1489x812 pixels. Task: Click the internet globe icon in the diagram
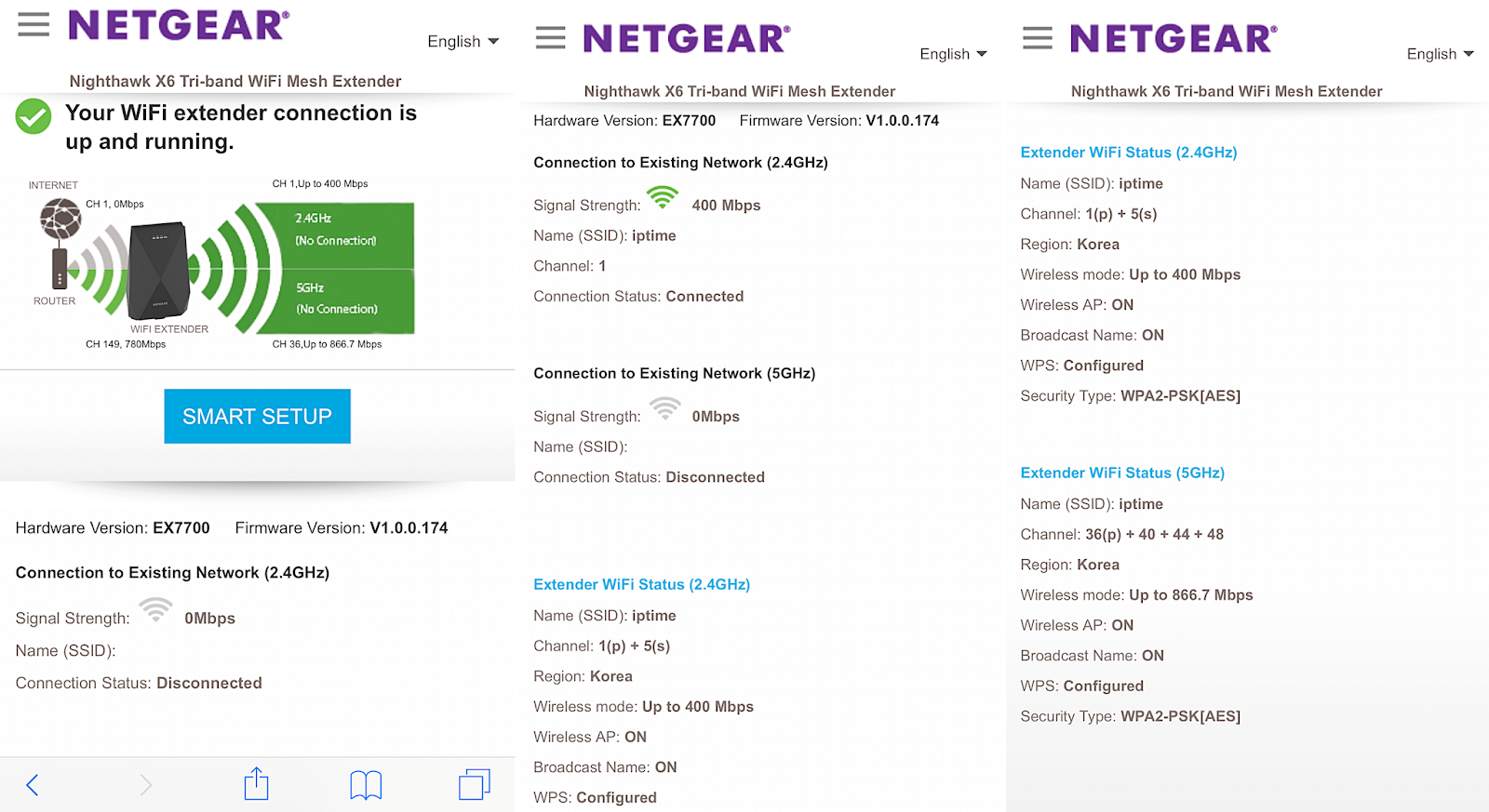point(60,220)
